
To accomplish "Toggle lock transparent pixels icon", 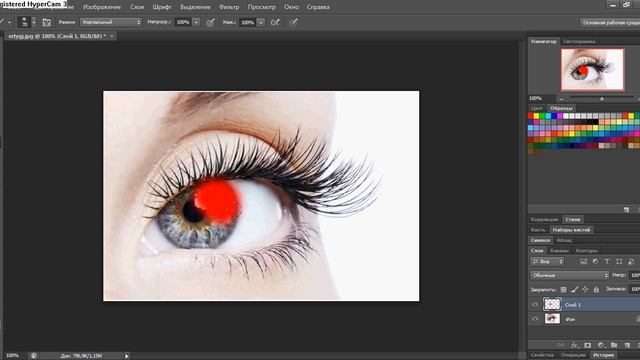I will click(563, 289).
